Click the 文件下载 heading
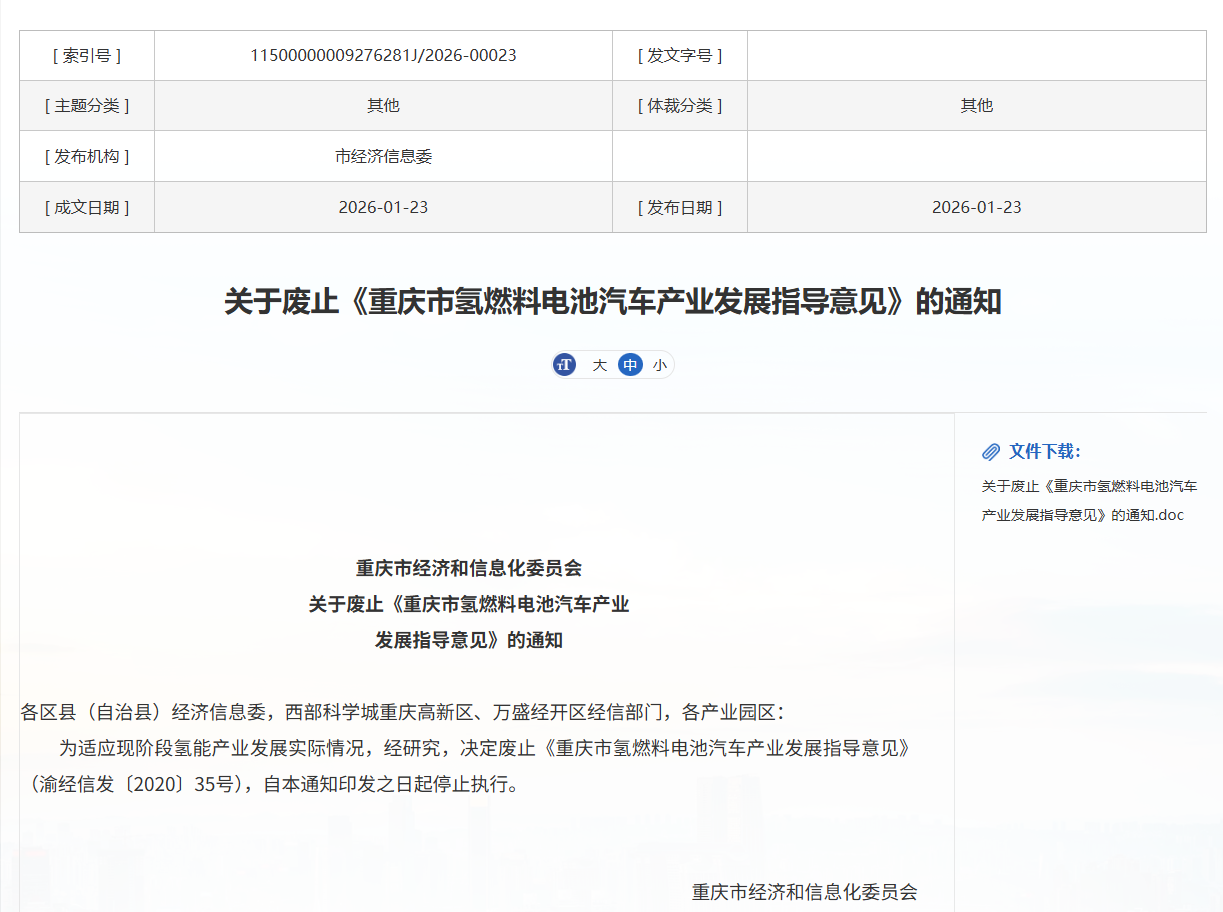 pos(1044,452)
